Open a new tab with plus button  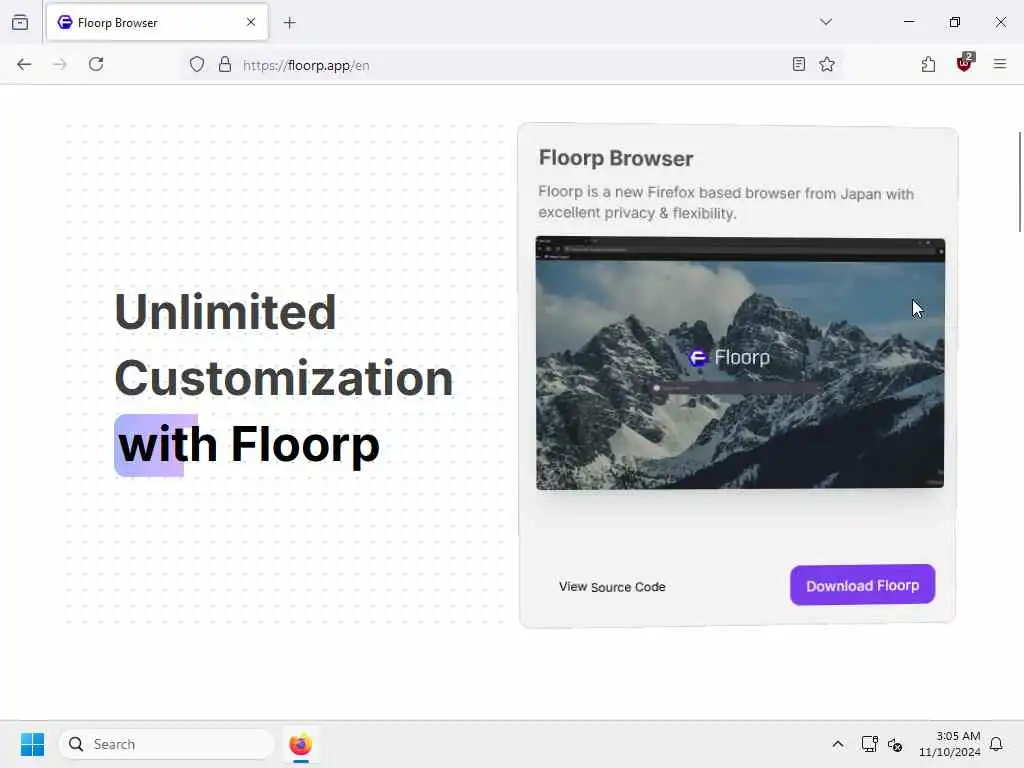click(289, 23)
